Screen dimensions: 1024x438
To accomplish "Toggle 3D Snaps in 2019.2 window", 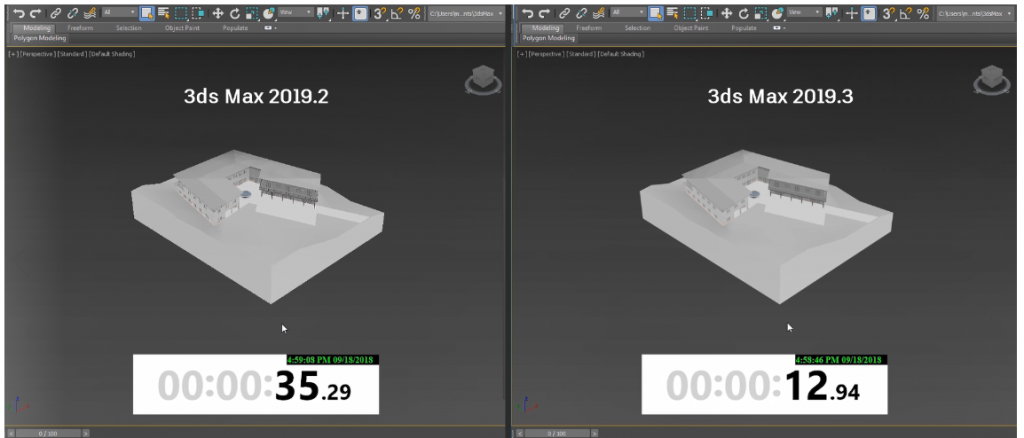I will click(380, 13).
